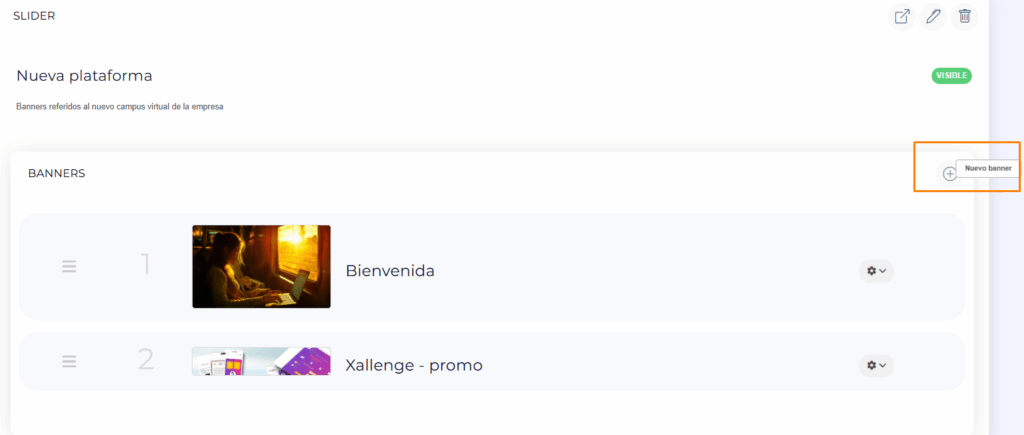Click the Nueva plataforma slider title
The height and width of the screenshot is (435, 1024).
(x=84, y=76)
